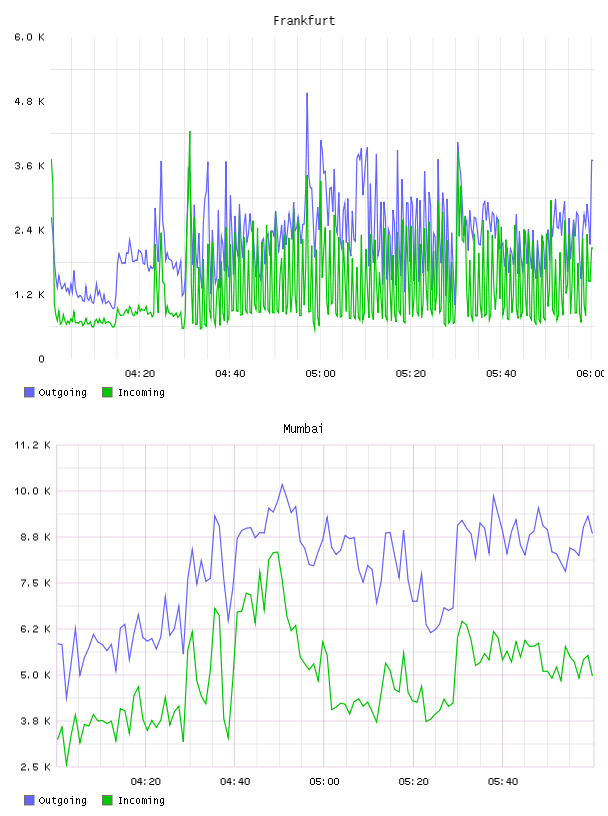This screenshot has height=816, width=608.
Task: Select the Incoming legend label under Mumbai
Action: click(x=141, y=801)
